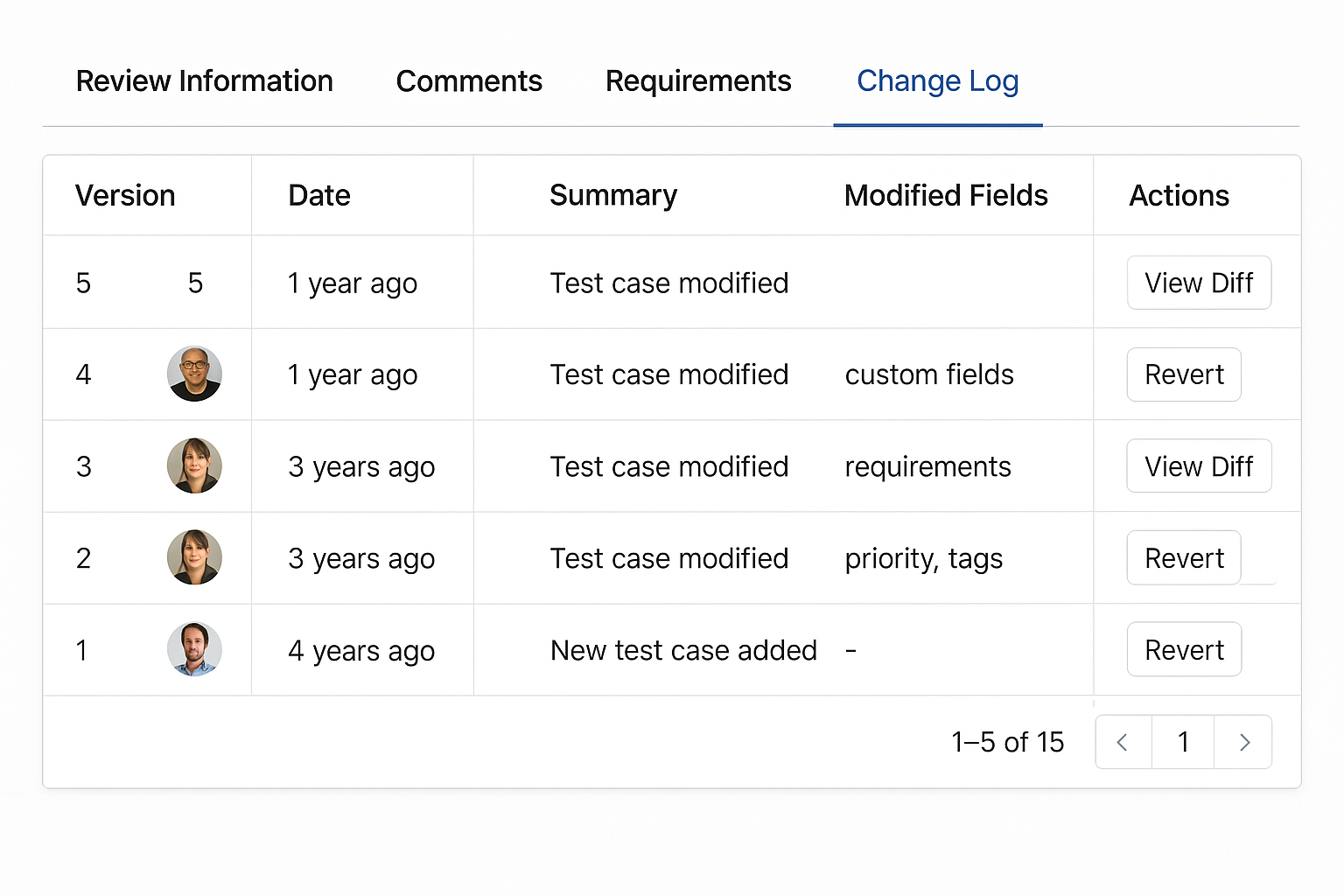This screenshot has height=896, width=1344.
Task: Click the Date column header
Action: (x=319, y=195)
